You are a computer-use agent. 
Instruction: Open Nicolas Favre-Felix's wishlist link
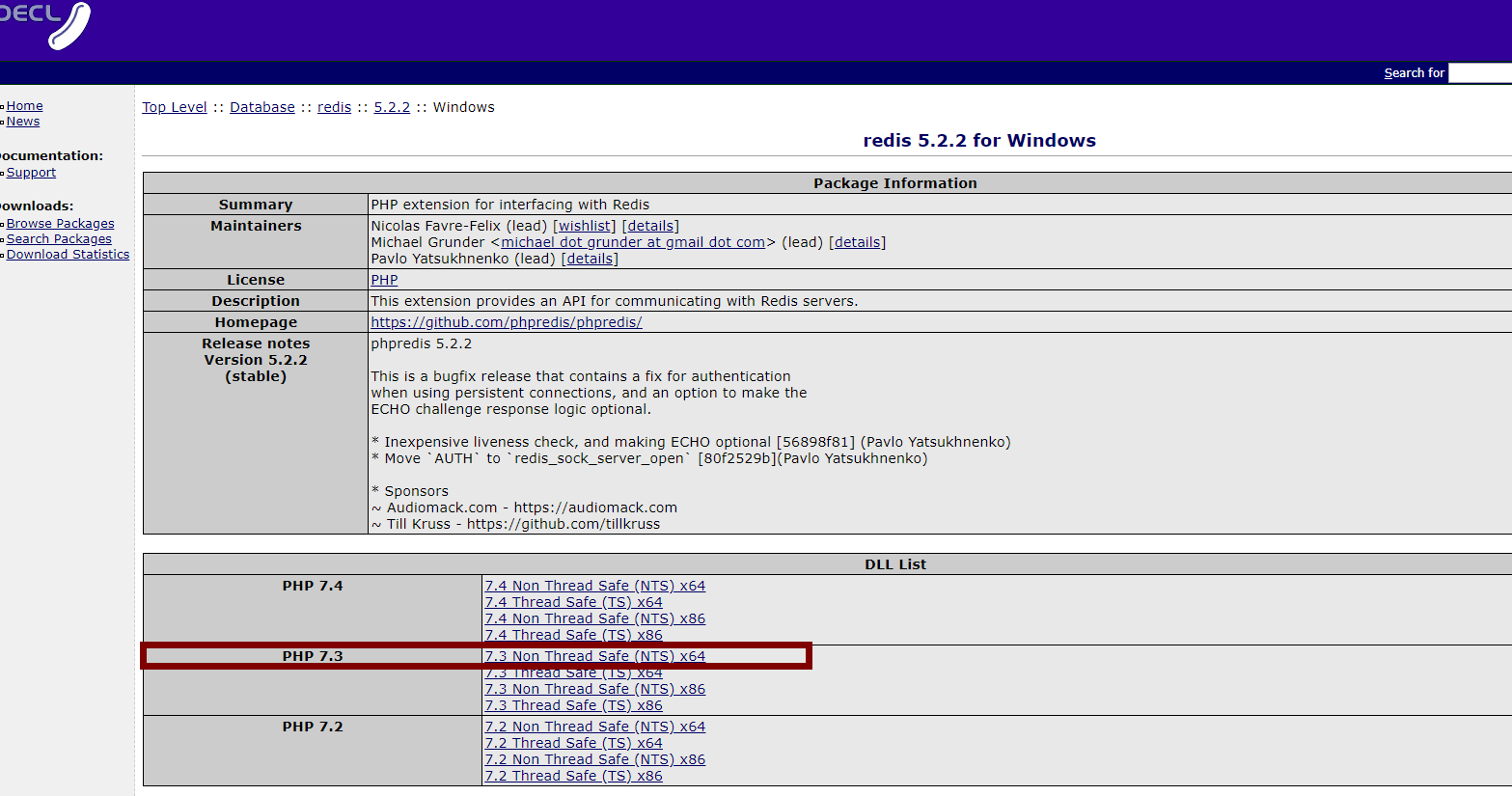tap(586, 226)
